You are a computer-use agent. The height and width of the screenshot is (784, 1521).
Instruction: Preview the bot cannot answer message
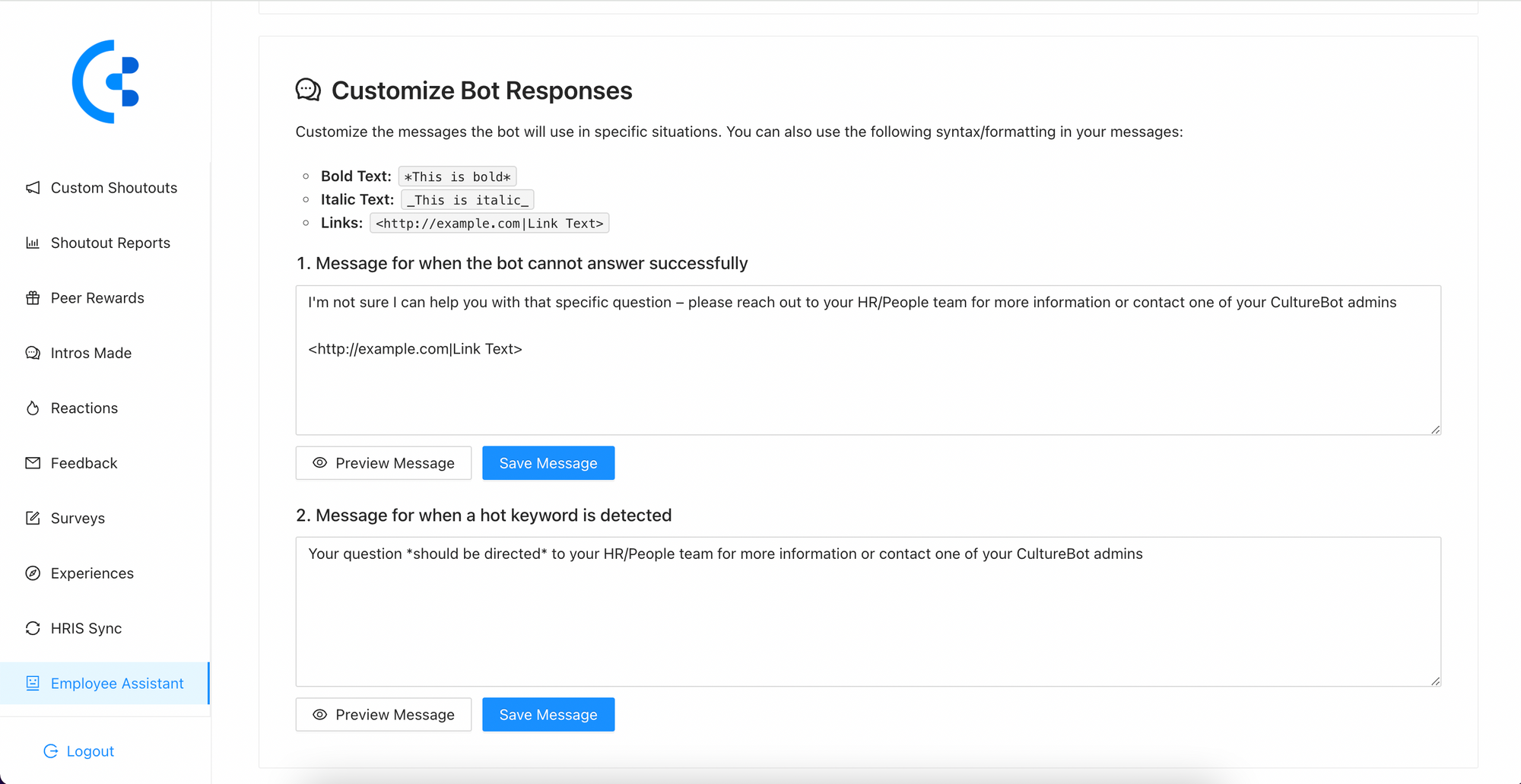[x=383, y=462]
